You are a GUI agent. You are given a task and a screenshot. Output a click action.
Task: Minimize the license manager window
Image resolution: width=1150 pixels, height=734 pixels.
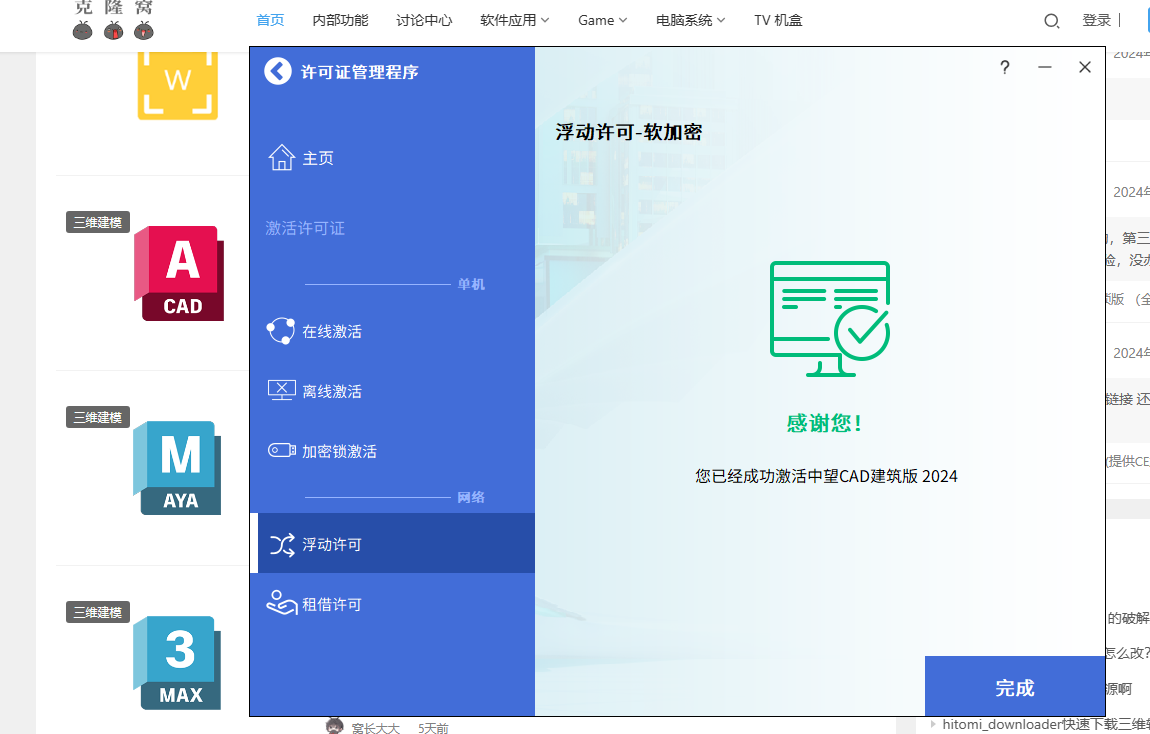point(1045,67)
